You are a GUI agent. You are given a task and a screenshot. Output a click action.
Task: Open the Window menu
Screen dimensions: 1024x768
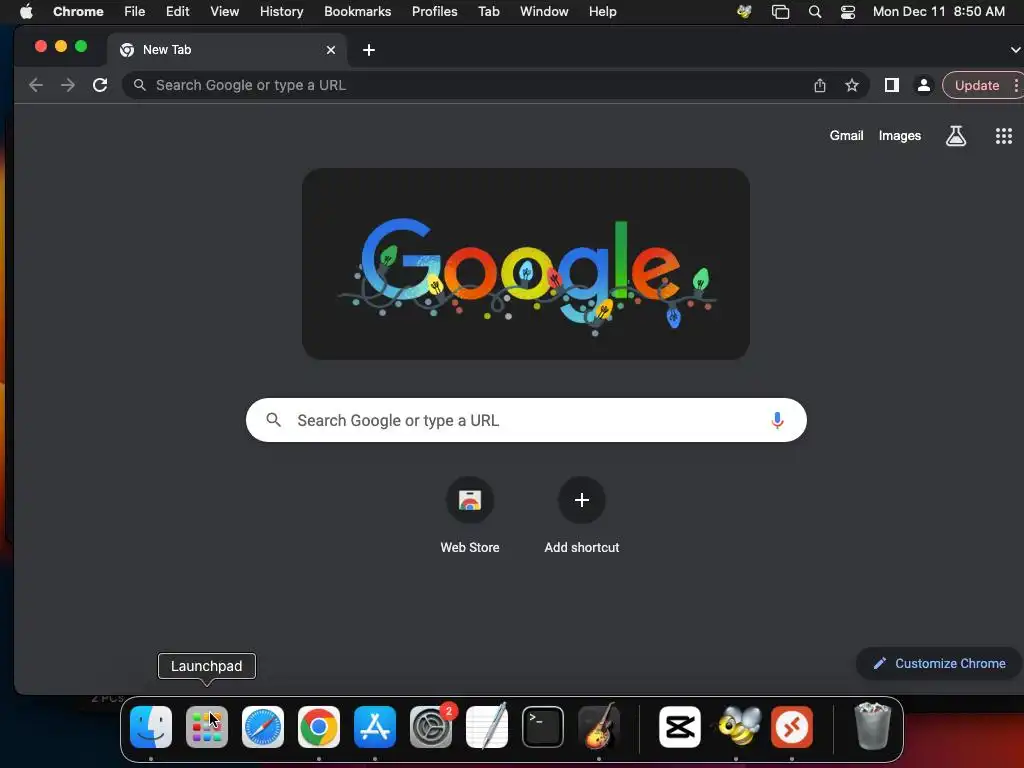pyautogui.click(x=544, y=11)
